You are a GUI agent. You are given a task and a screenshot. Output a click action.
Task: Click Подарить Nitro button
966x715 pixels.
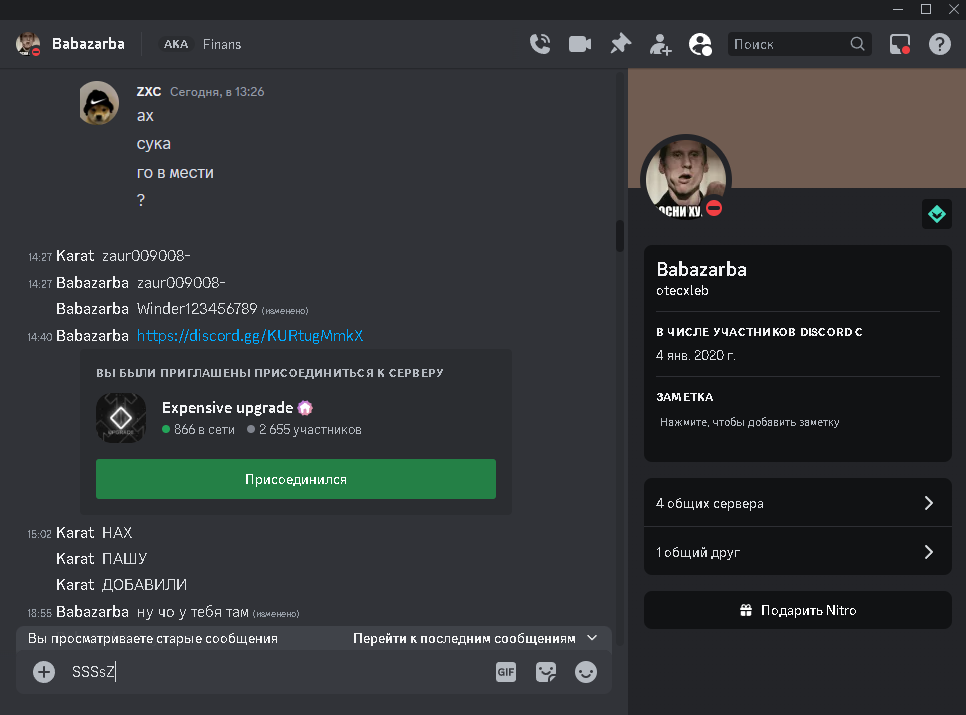(x=798, y=610)
